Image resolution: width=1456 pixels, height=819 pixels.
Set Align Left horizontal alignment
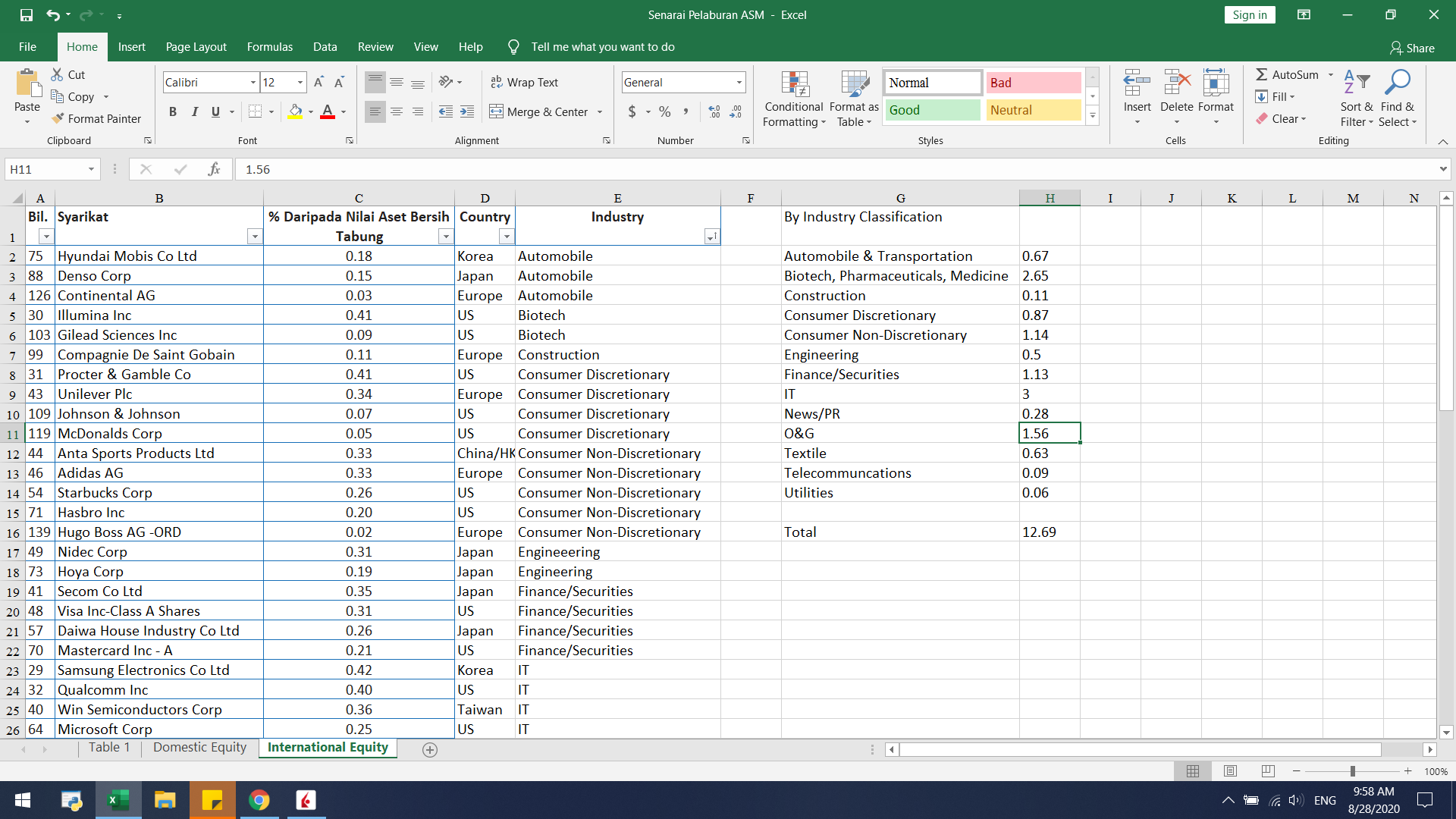(x=375, y=111)
